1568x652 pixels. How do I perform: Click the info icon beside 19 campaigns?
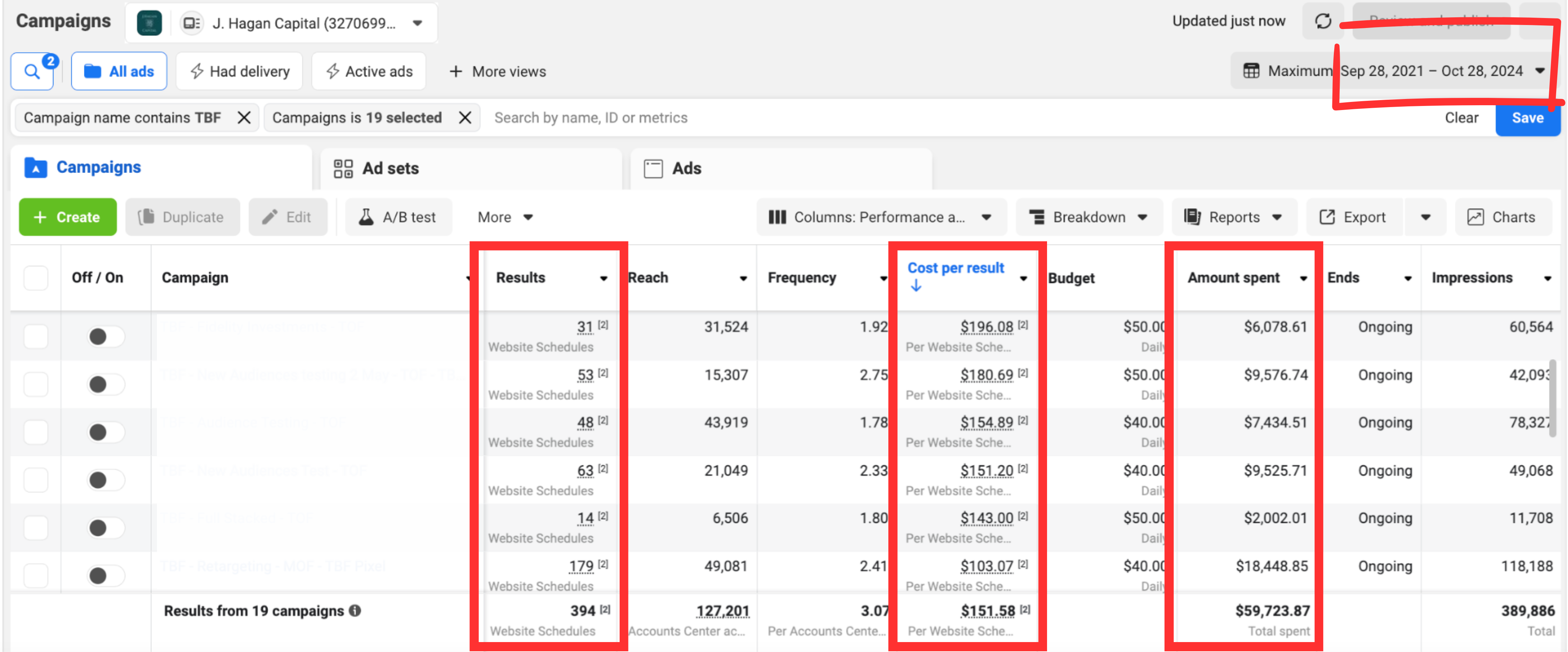click(355, 611)
